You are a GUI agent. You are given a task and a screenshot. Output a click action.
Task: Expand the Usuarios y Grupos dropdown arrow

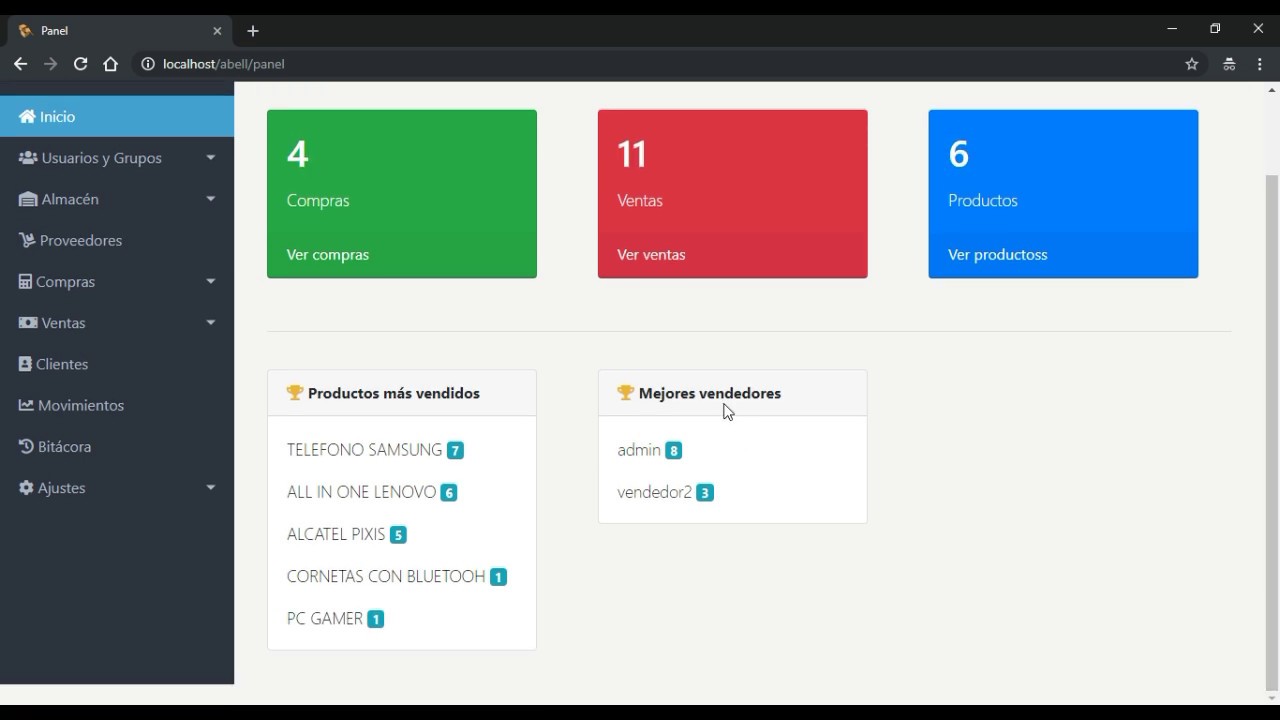point(210,158)
